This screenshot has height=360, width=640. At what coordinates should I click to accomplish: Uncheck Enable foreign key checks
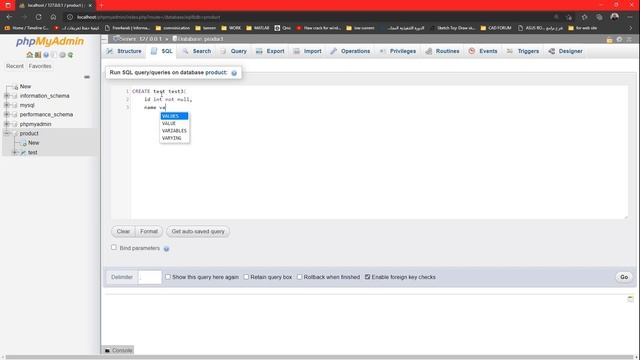coord(367,277)
